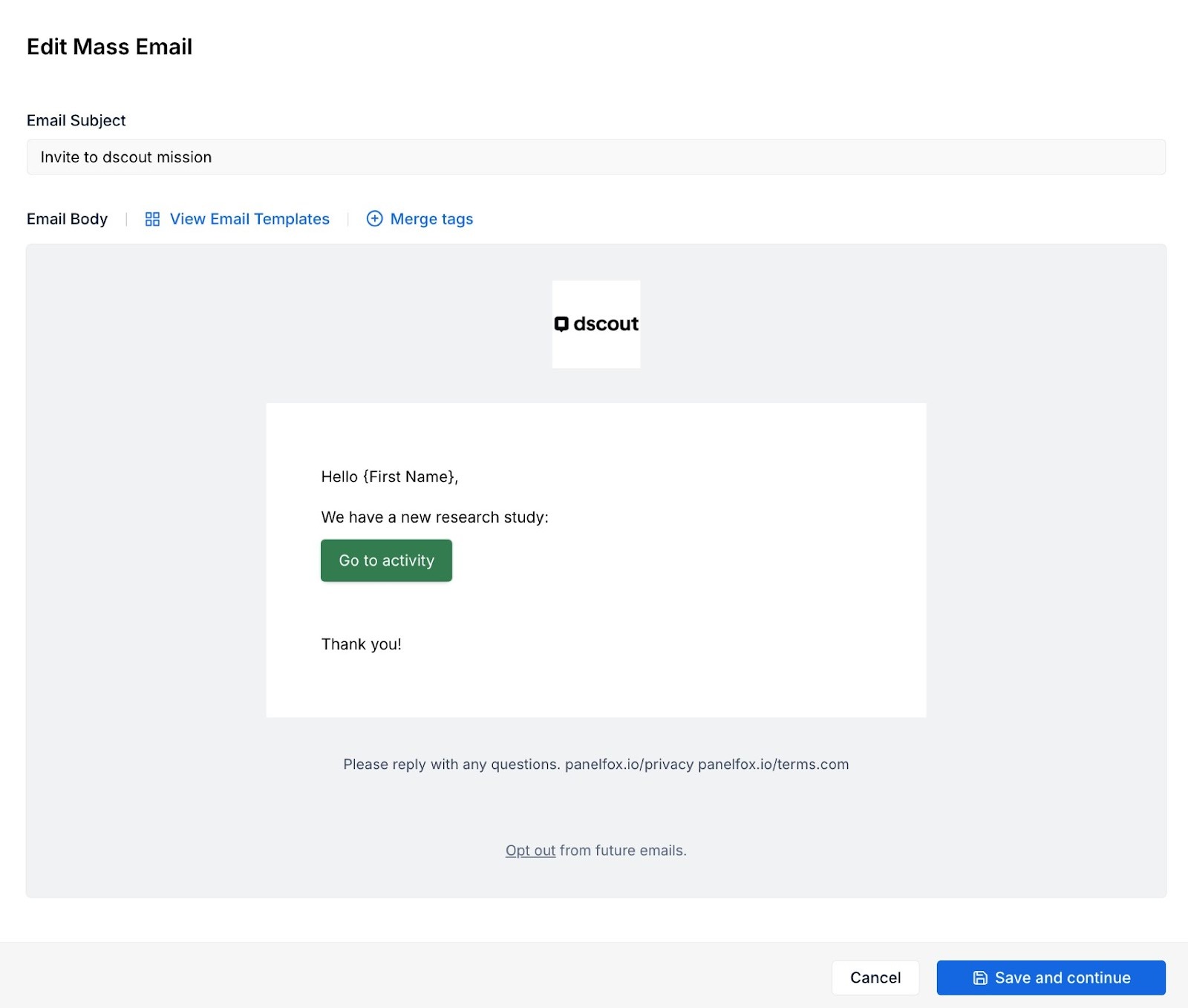The image size is (1188, 1008).
Task: Cancel editing the mass email
Action: (875, 978)
